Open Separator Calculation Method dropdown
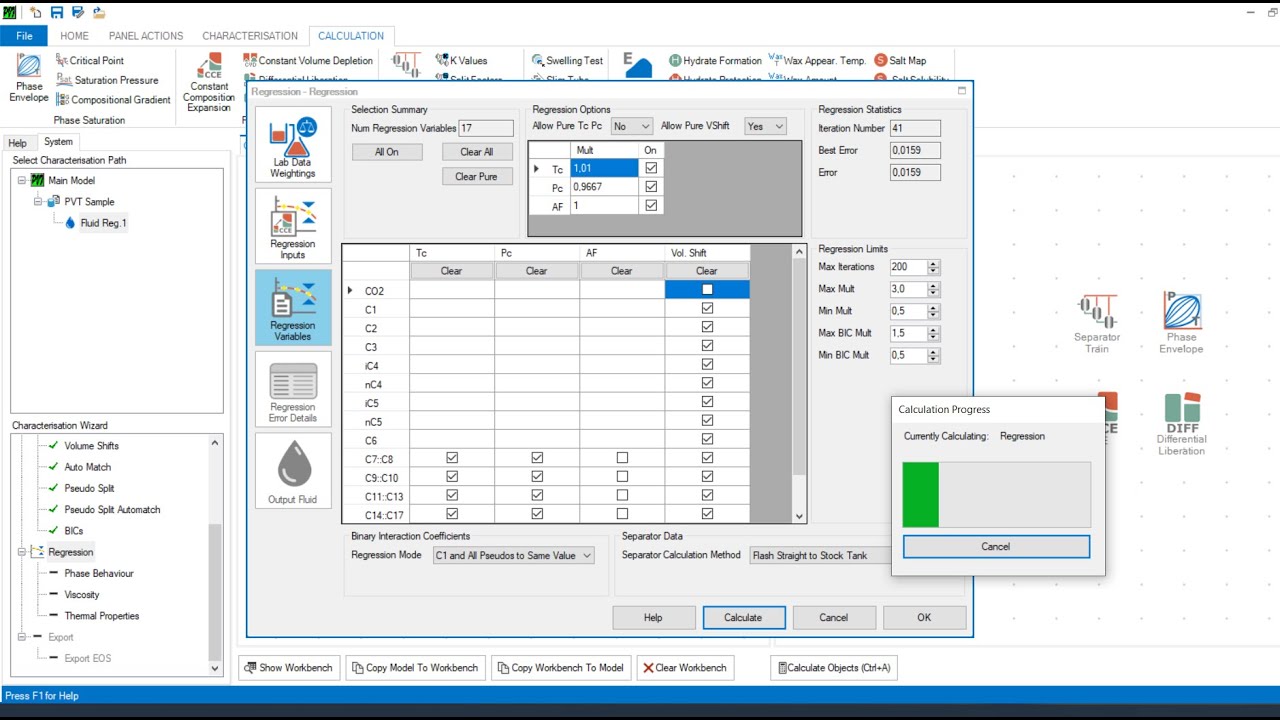This screenshot has height=720, width=1280. pos(820,556)
